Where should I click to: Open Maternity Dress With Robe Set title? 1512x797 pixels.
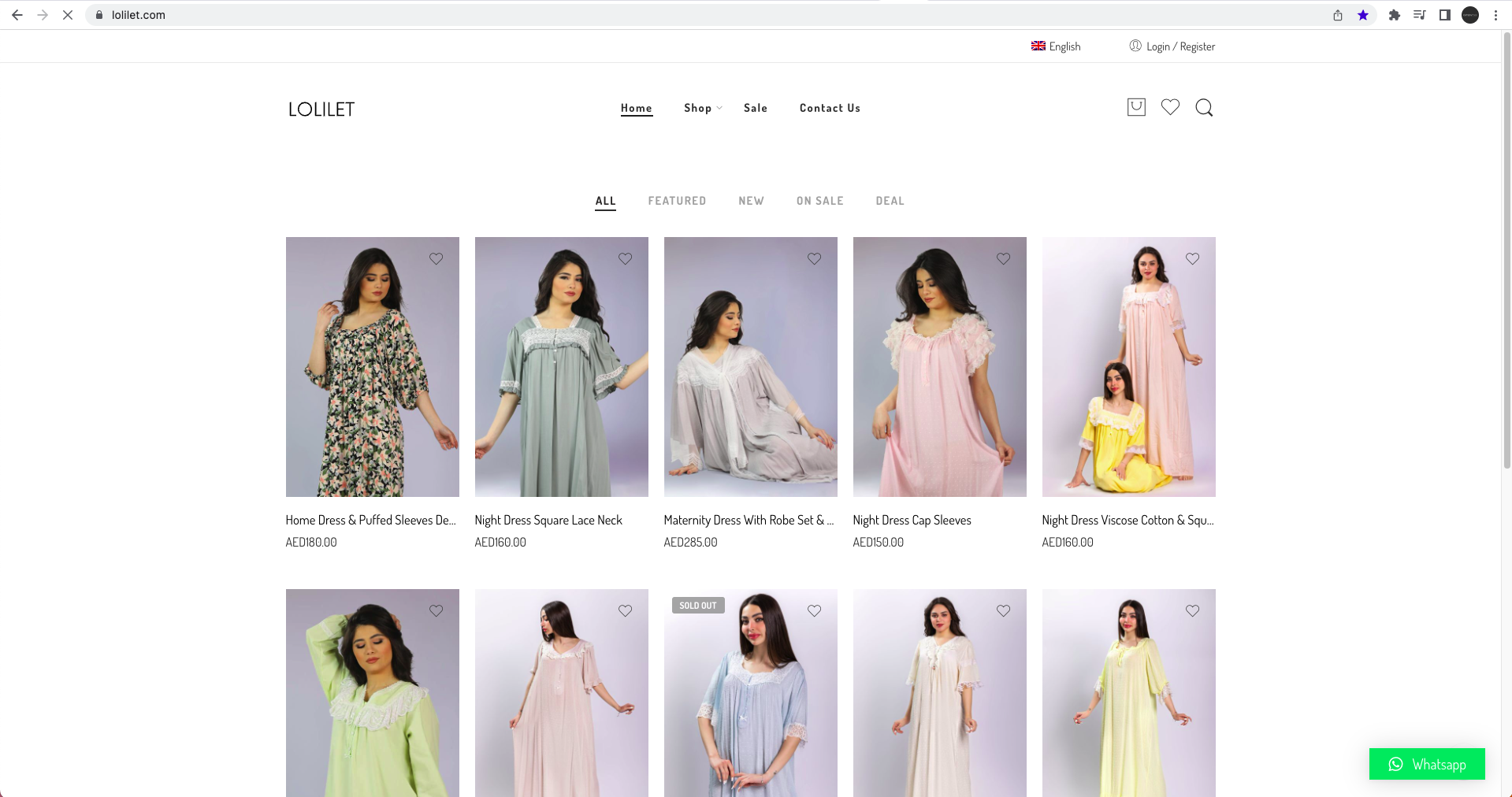749,520
